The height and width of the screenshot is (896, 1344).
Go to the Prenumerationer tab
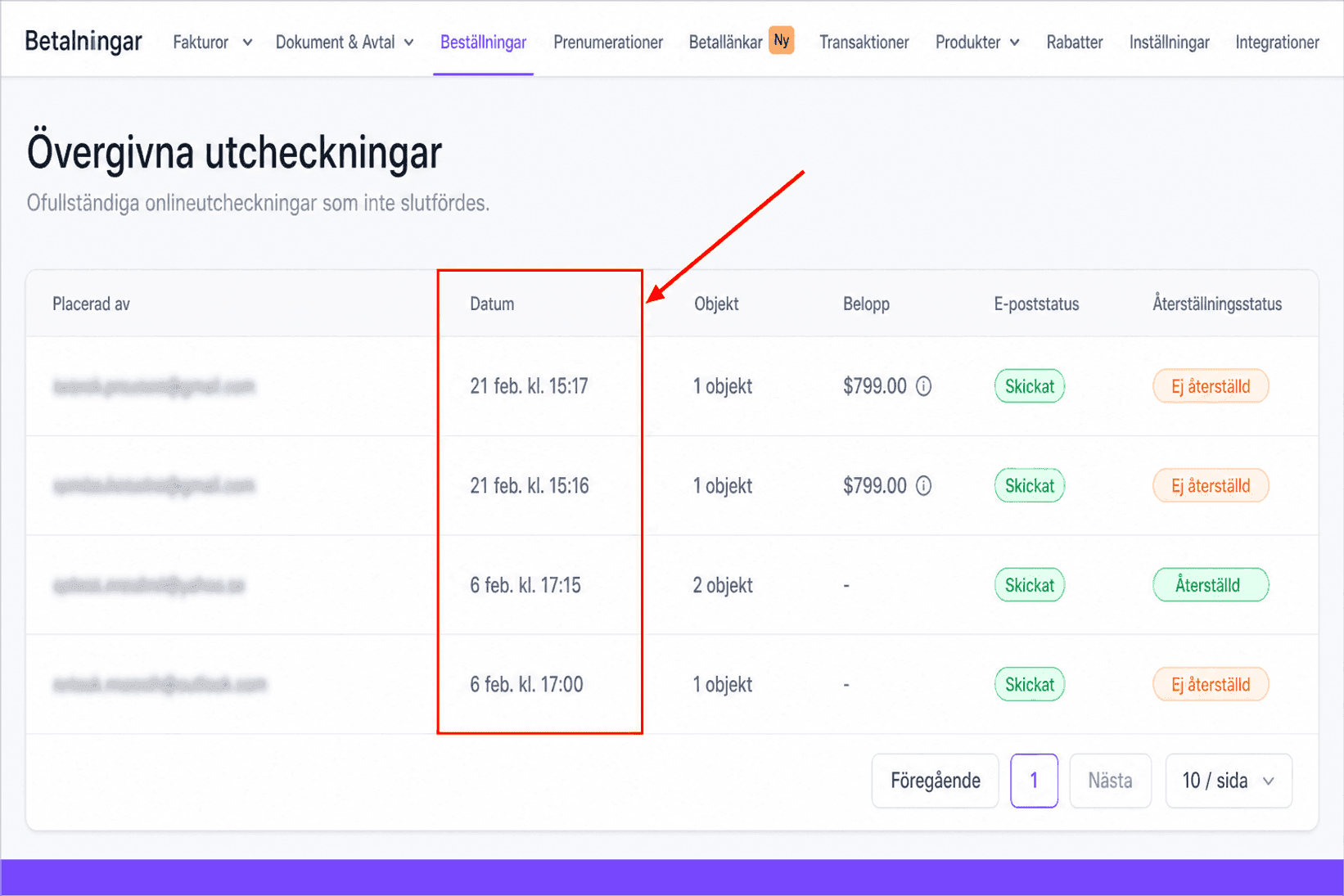point(608,43)
